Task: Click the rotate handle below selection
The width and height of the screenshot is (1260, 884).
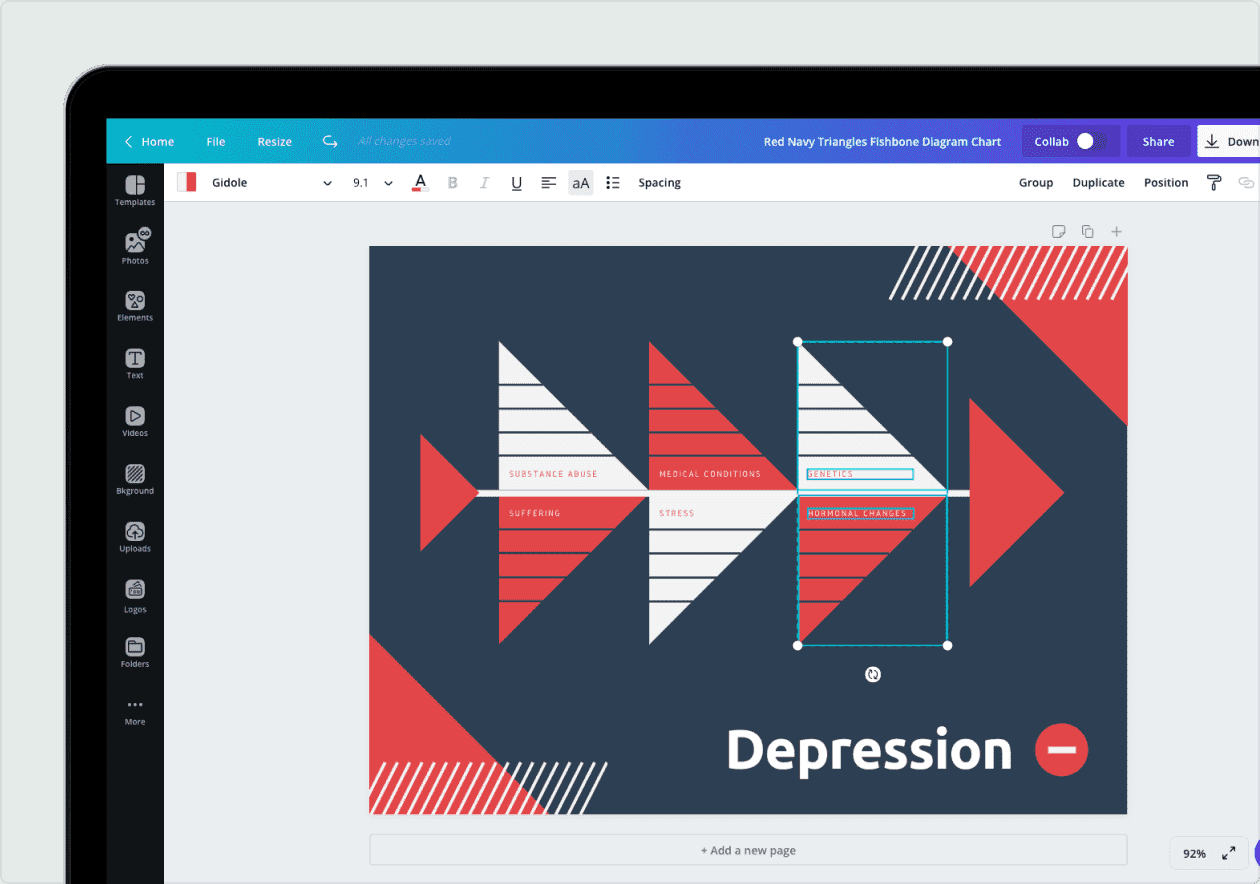Action: click(873, 675)
